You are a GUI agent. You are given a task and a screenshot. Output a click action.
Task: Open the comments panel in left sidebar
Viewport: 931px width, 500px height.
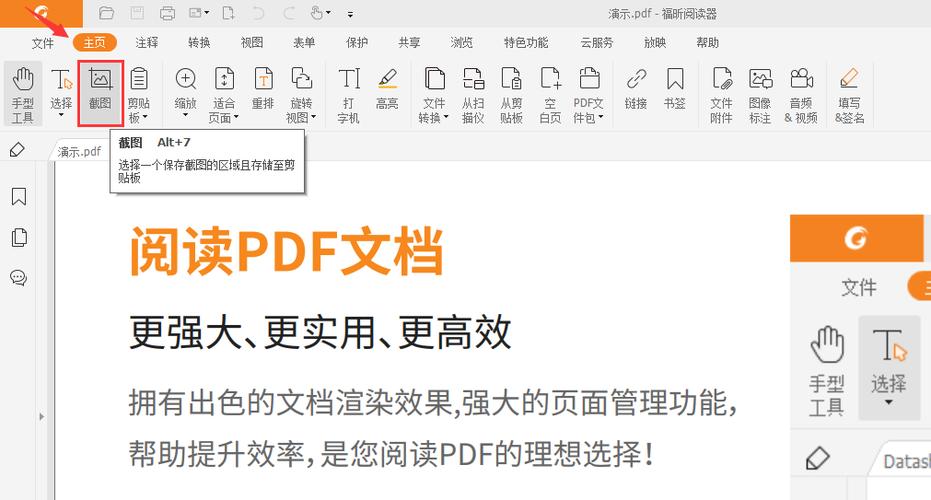click(x=18, y=277)
